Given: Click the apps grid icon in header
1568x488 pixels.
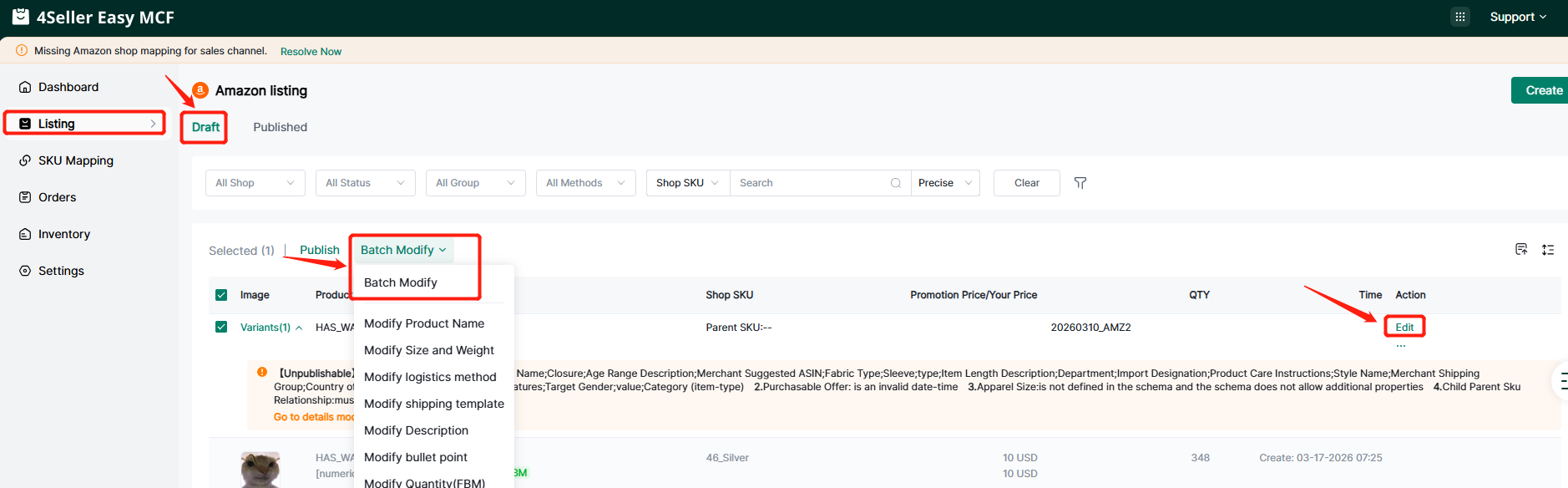Looking at the screenshot, I should (1459, 17).
